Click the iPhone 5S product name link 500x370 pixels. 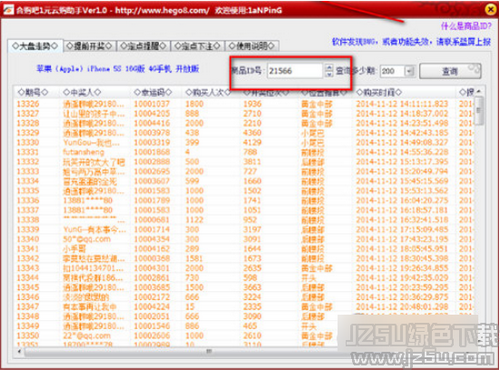click(118, 69)
